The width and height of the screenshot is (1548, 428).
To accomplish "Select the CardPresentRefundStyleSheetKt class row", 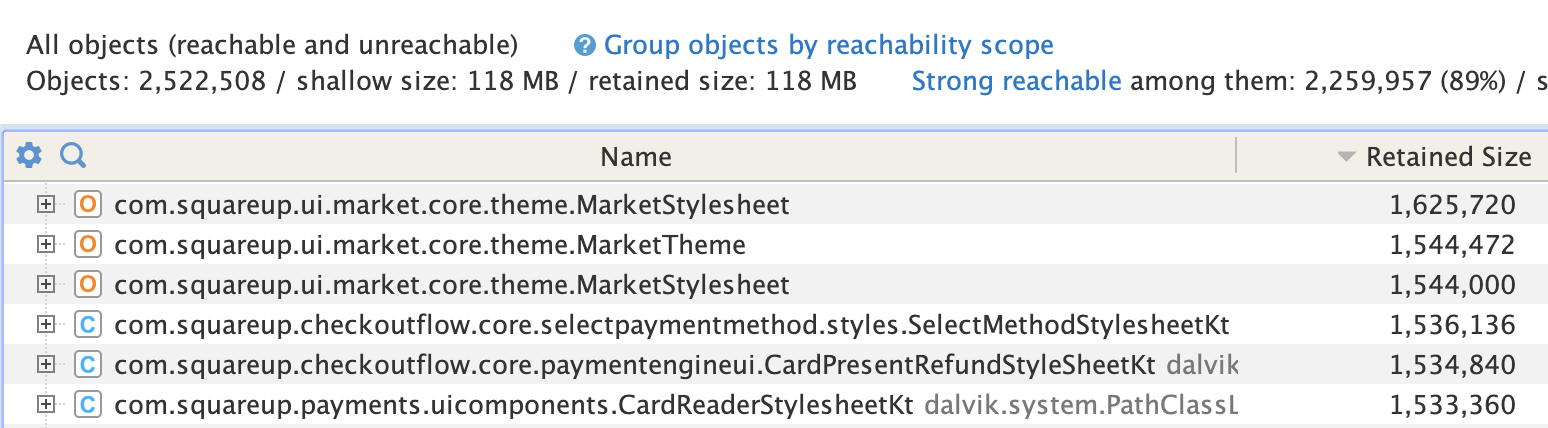I will pos(774,364).
